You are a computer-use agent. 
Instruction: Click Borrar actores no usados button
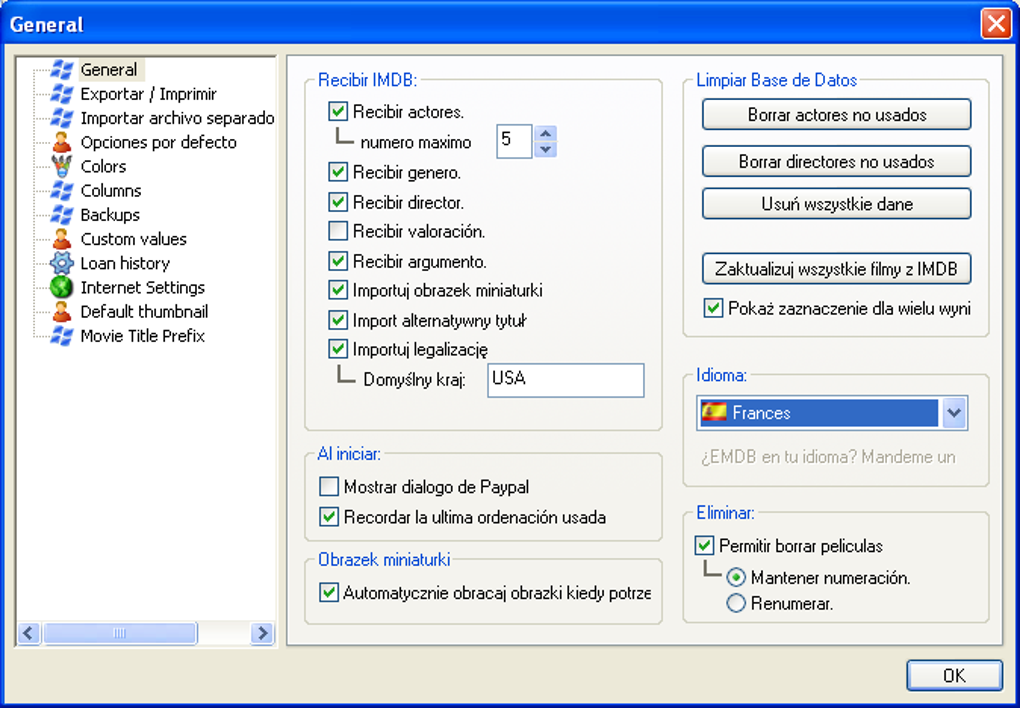point(836,114)
